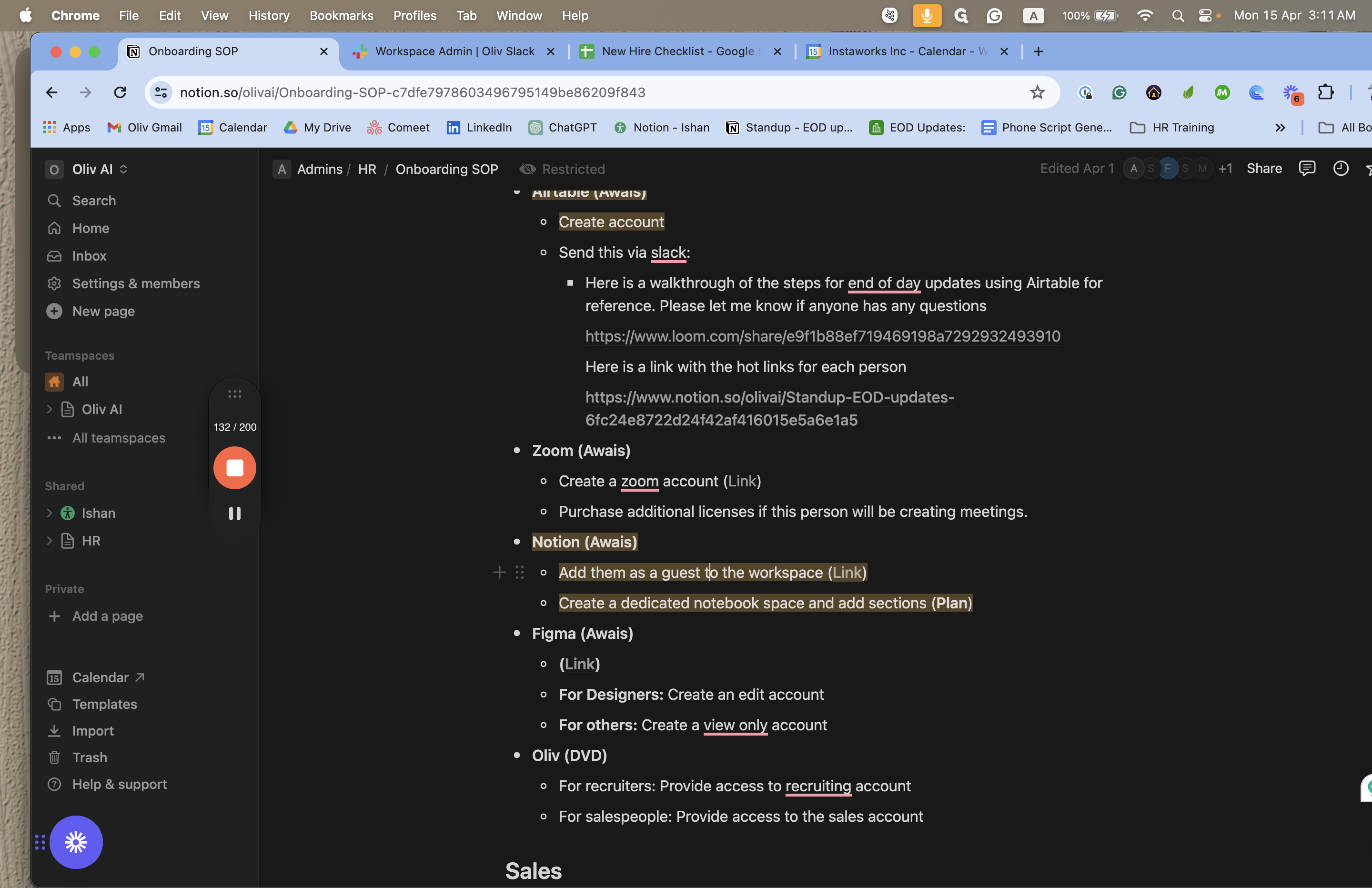The height and width of the screenshot is (888, 1372).
Task: Bookmark page with star icon
Action: pyautogui.click(x=1037, y=92)
